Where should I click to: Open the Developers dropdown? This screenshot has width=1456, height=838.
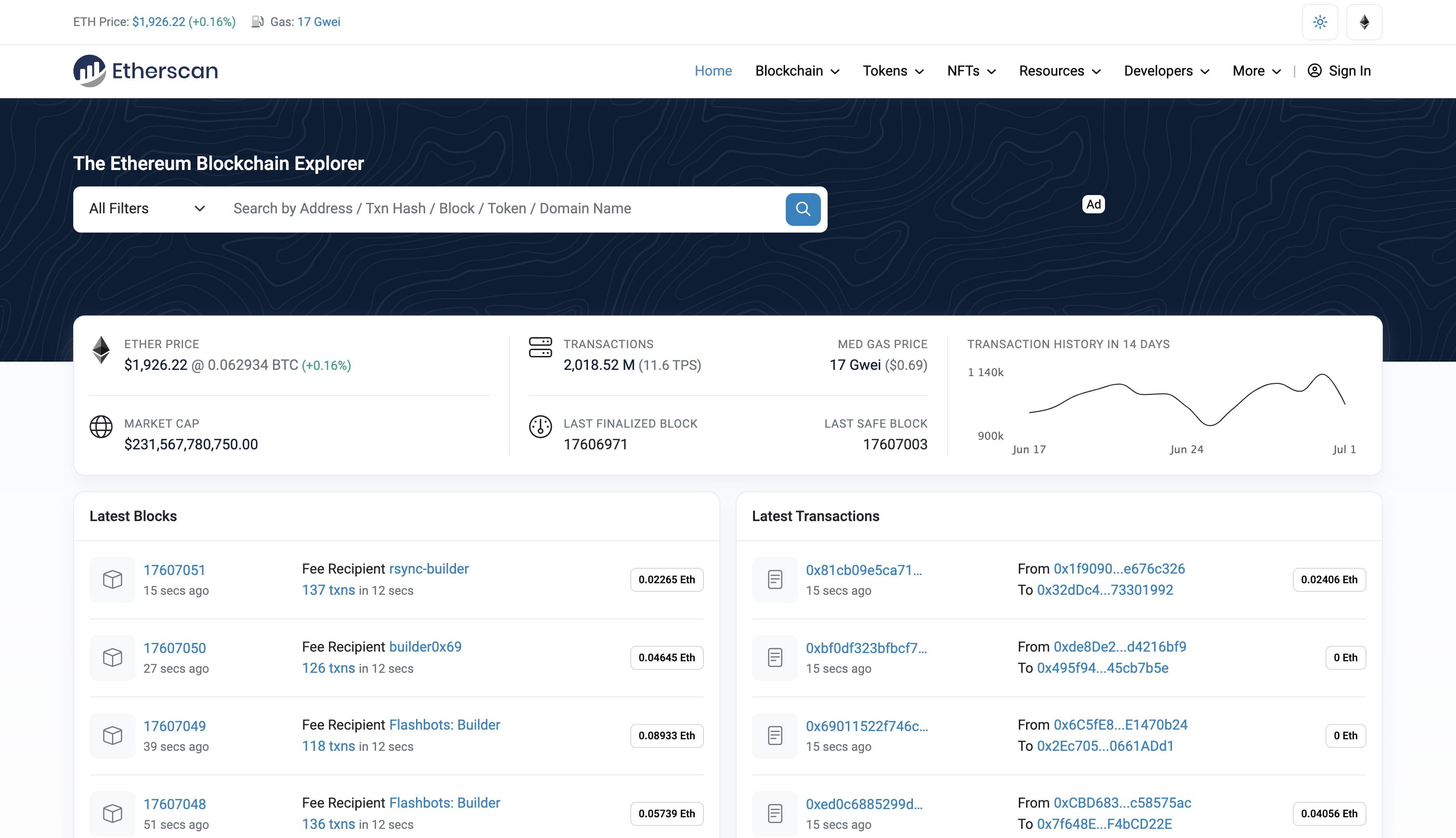tap(1166, 71)
